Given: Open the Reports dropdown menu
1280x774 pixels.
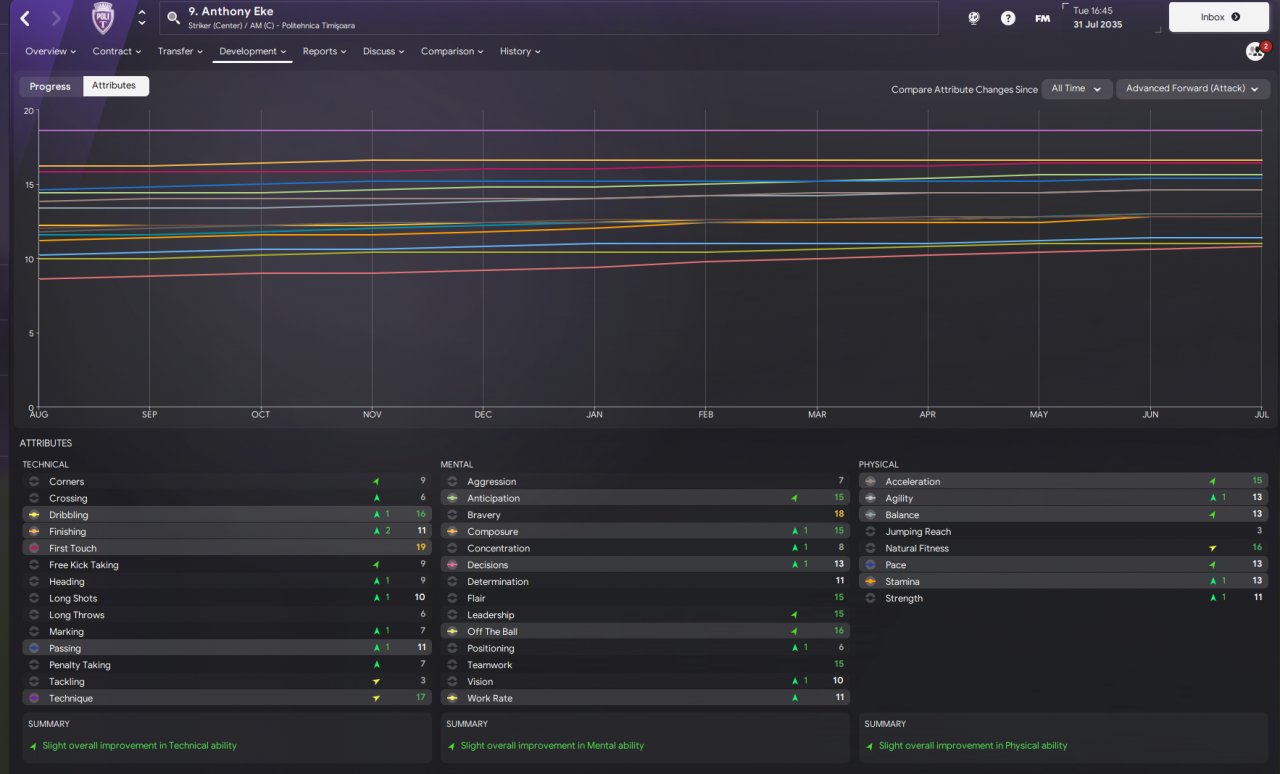Looking at the screenshot, I should [x=325, y=51].
